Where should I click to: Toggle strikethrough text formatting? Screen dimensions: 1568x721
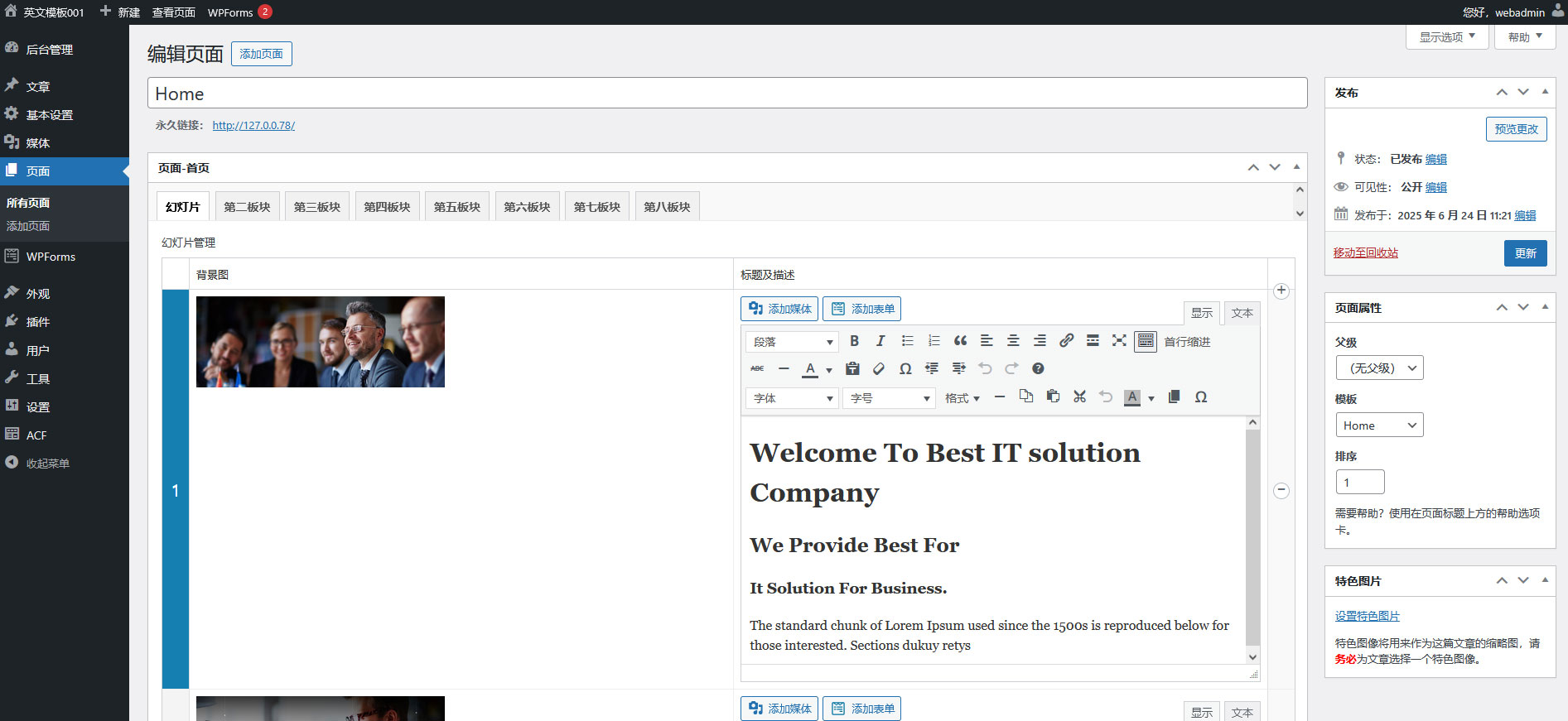pos(757,369)
